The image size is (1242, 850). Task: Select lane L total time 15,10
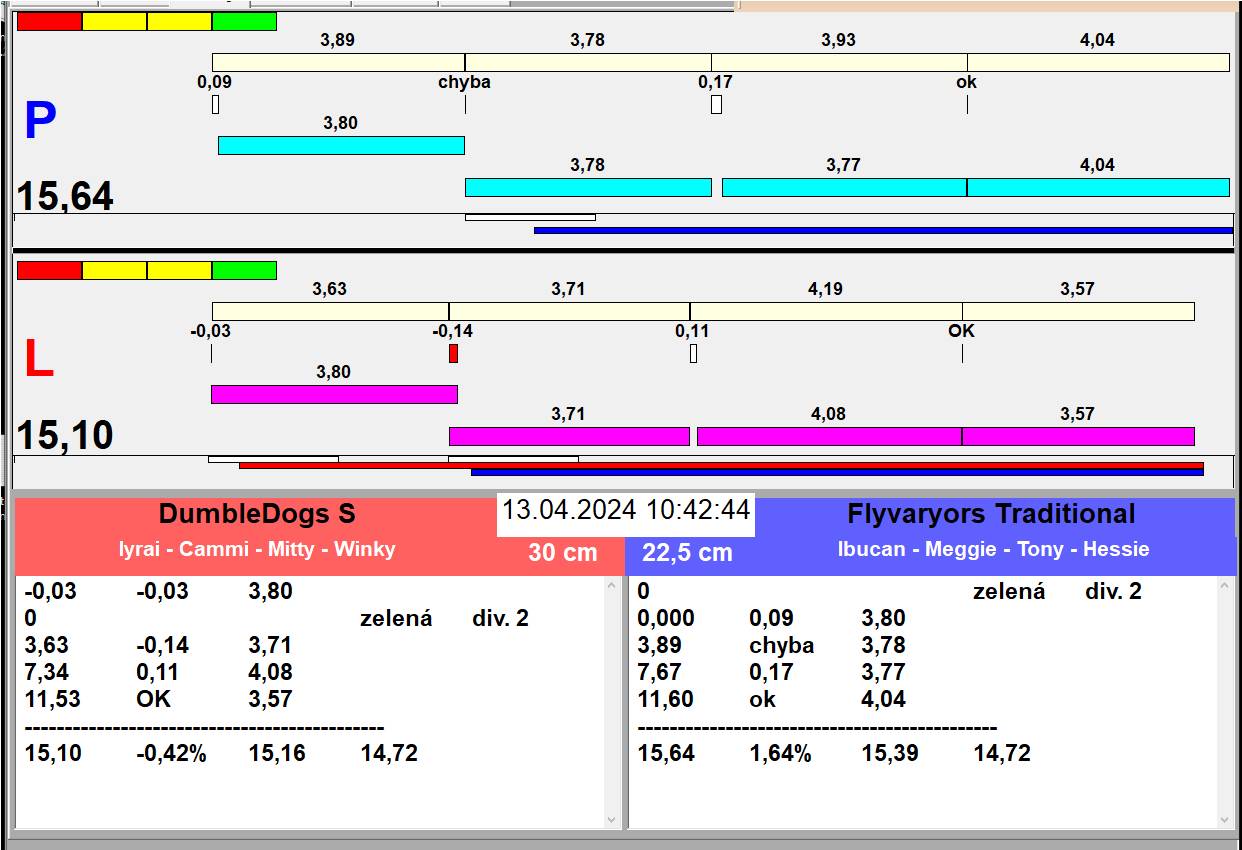pyautogui.click(x=65, y=436)
